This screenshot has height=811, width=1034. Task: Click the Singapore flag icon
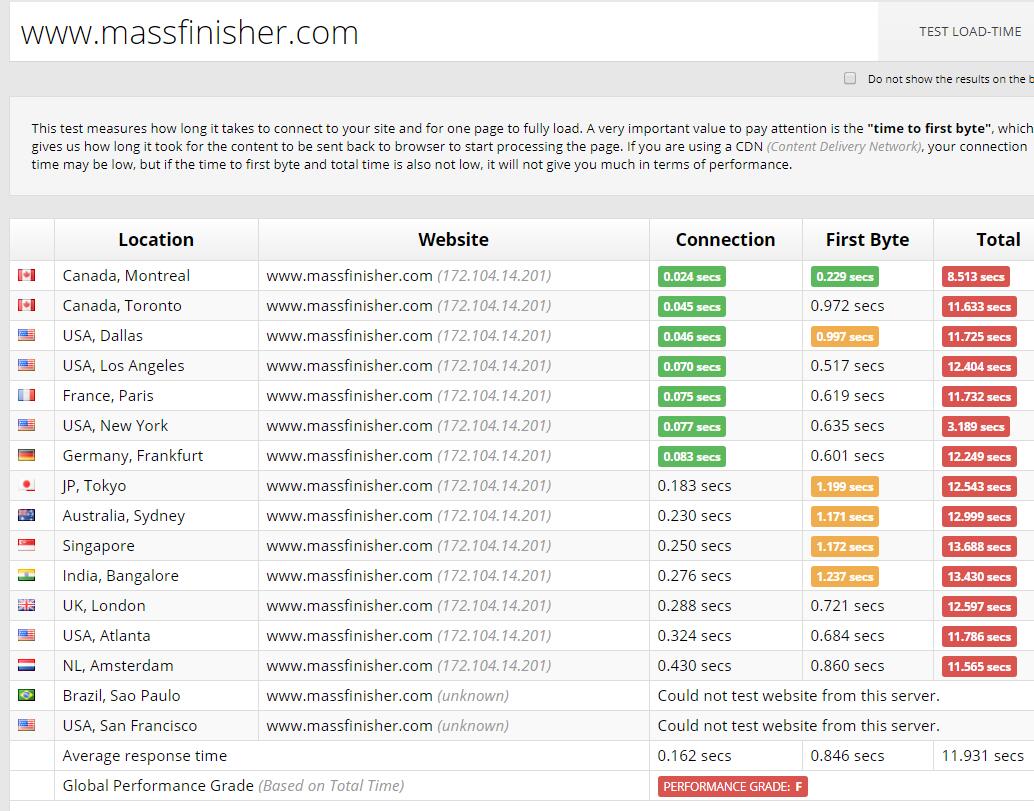(x=26, y=546)
